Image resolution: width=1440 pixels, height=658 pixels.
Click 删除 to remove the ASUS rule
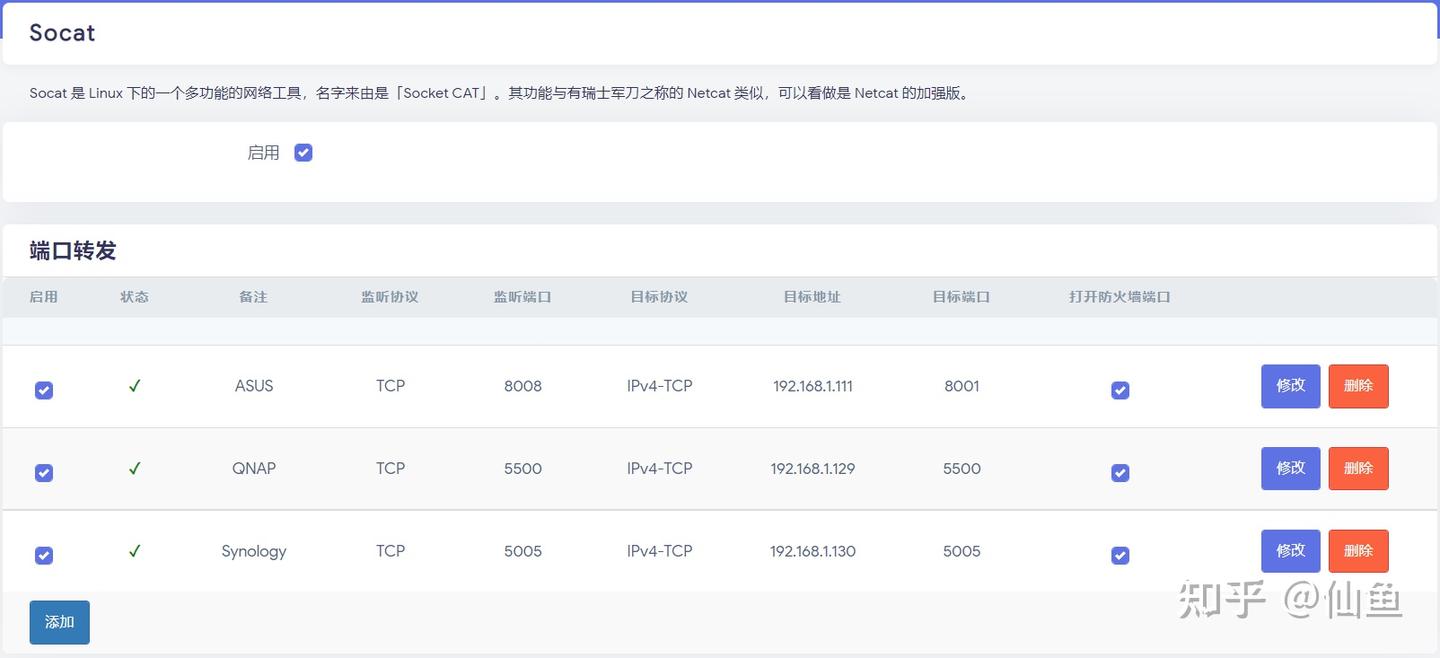pos(1358,385)
